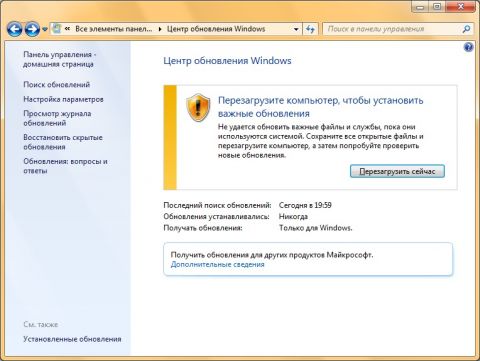The height and width of the screenshot is (361, 480).
Task: Click the 'Только для Windows.' value
Action: pyautogui.click(x=315, y=228)
